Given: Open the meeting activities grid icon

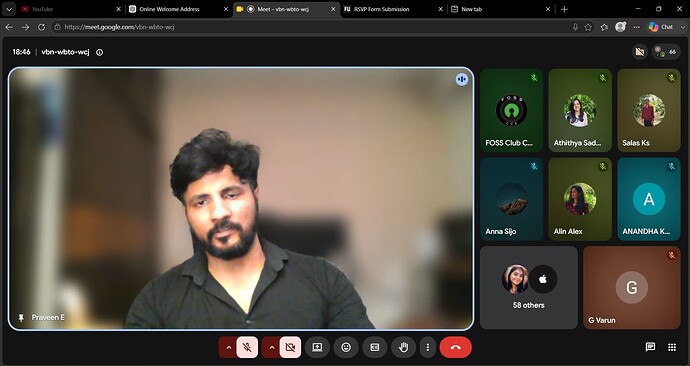Looking at the screenshot, I should coord(672,347).
